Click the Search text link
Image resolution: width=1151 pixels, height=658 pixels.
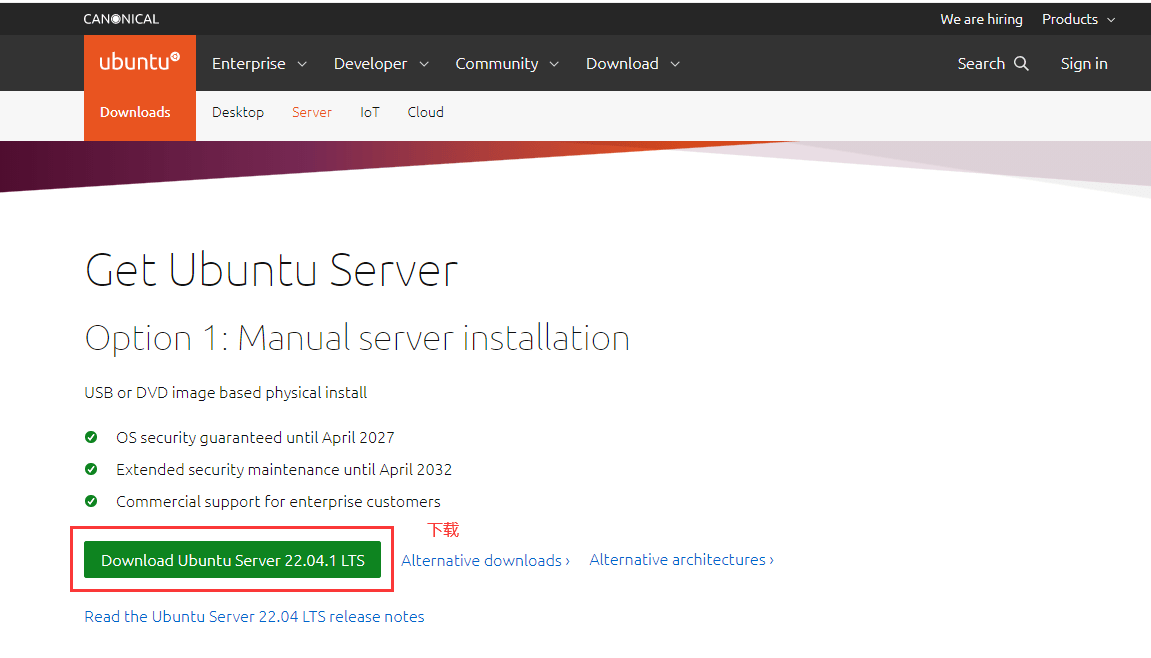(981, 64)
